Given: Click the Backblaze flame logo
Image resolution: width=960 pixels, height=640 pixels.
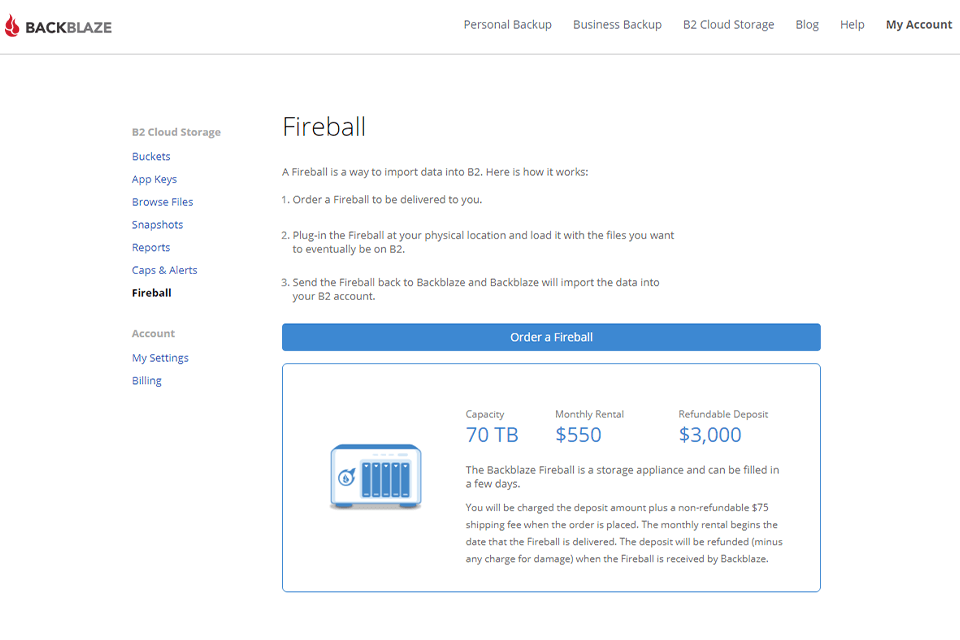Looking at the screenshot, I should (13, 27).
